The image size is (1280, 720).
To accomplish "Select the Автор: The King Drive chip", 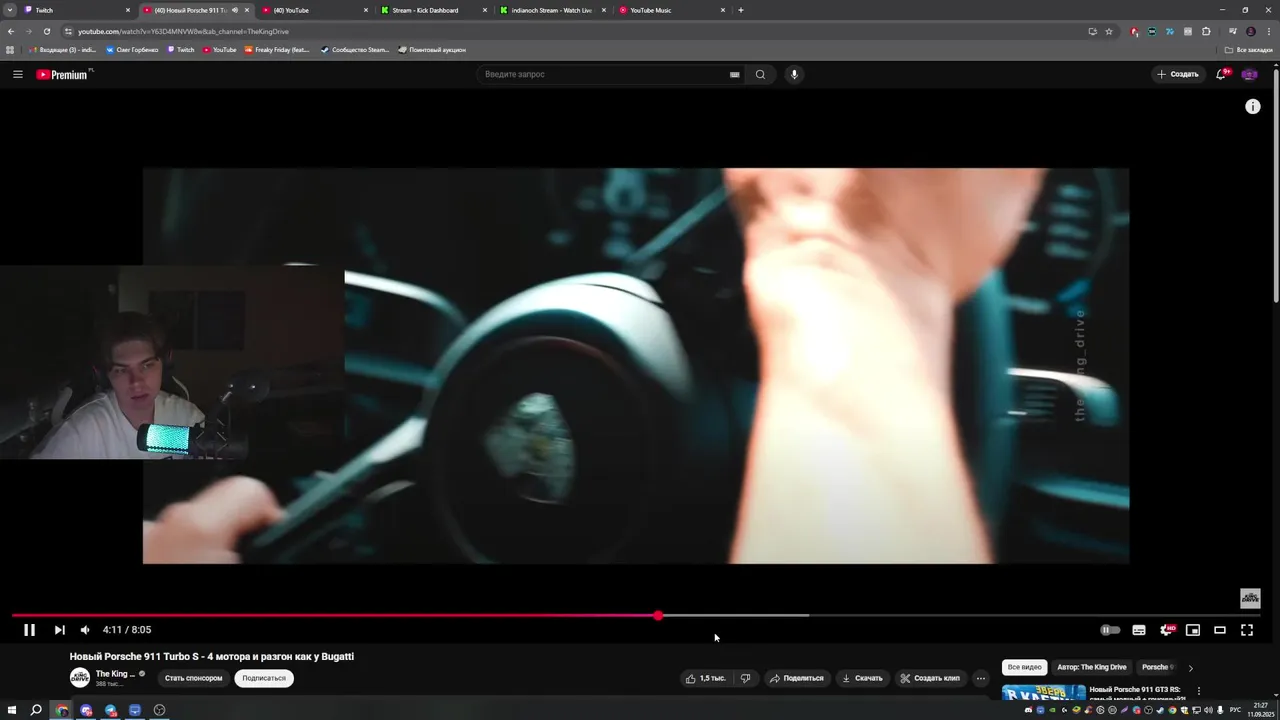I will coord(1092,667).
